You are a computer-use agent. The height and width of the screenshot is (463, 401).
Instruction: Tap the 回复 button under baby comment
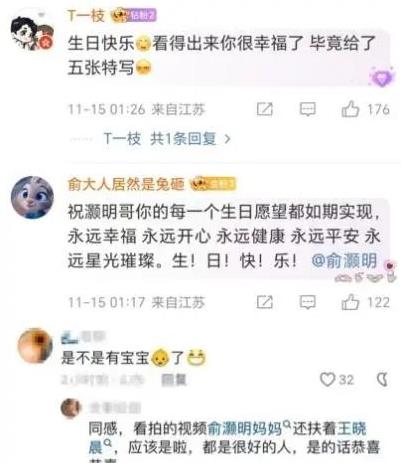[174, 380]
